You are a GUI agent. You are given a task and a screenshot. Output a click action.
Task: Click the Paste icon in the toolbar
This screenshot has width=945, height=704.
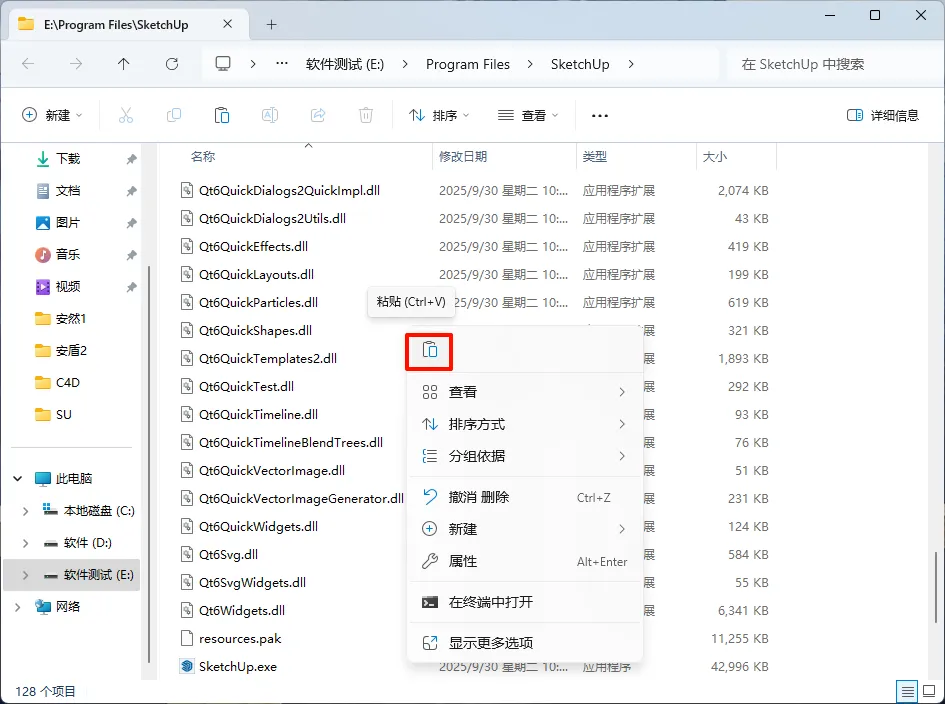tap(222, 115)
